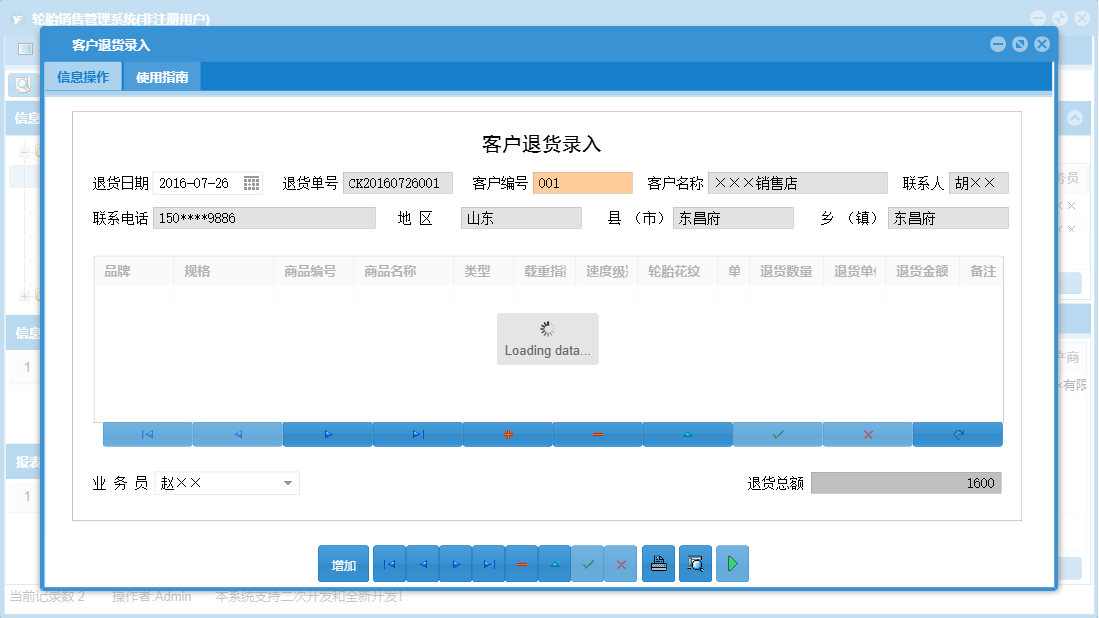Click the previous record arrow in the grid navigator
This screenshot has width=1099, height=618.
point(237,434)
